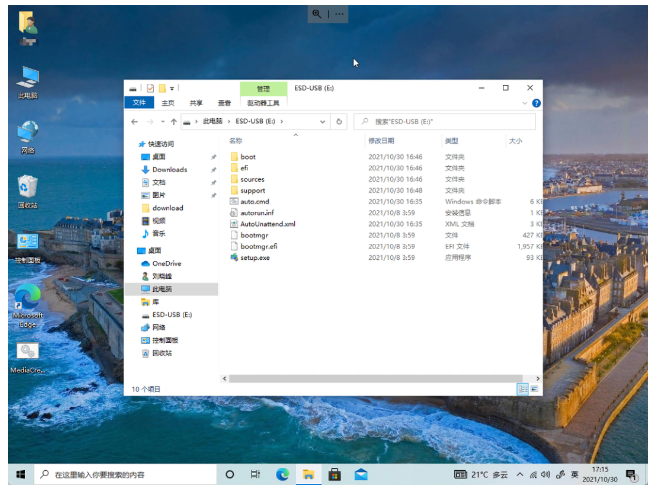Screen dimensions: 658x490
Task: Refresh the current folder view
Action: [x=340, y=122]
